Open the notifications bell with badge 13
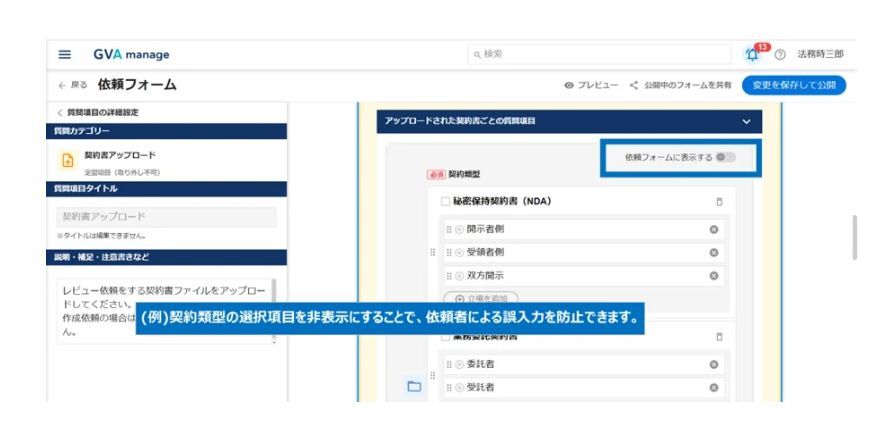This screenshot has height=425, width=886. click(752, 55)
